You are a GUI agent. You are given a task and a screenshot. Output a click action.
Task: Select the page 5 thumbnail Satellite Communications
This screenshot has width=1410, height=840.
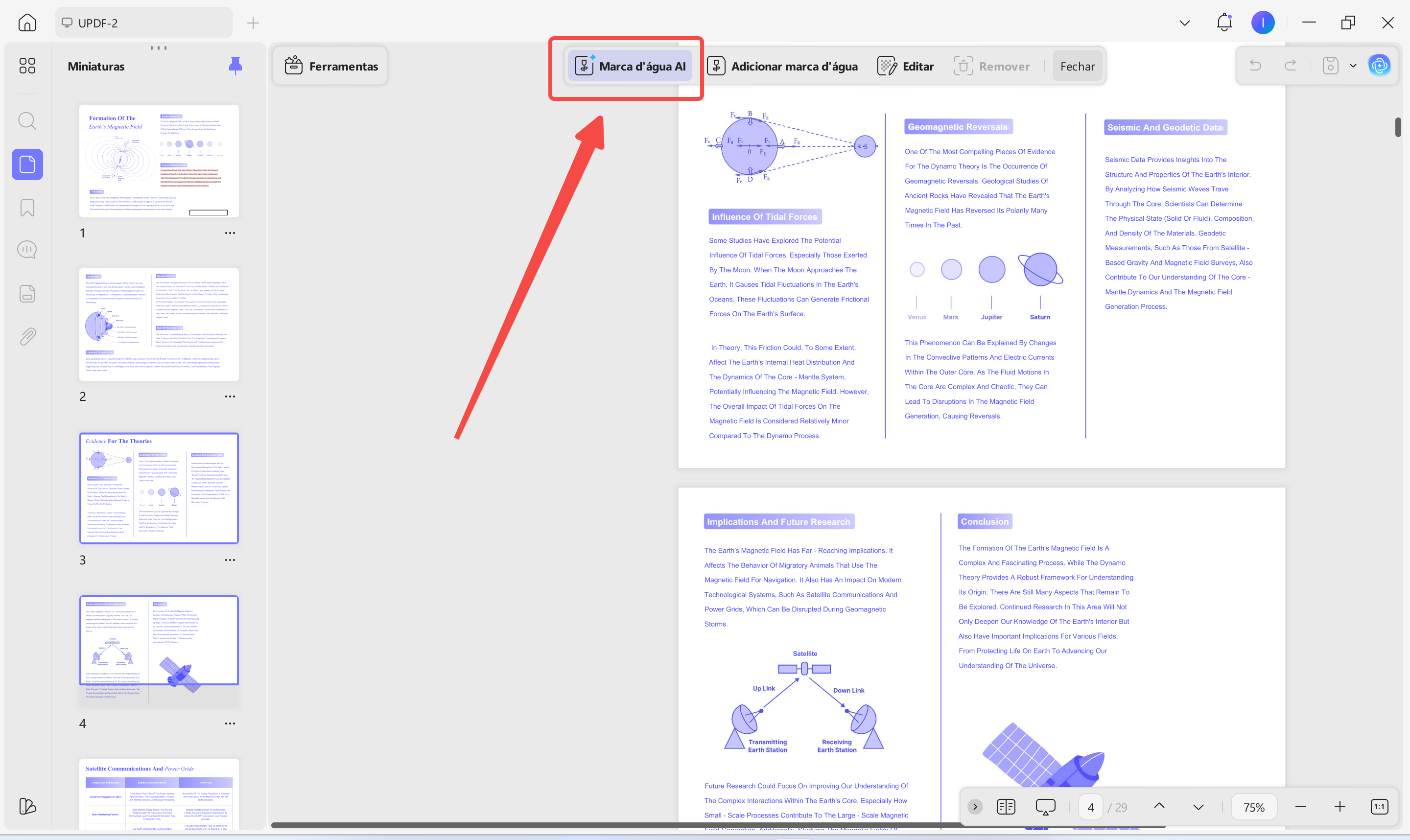159,794
